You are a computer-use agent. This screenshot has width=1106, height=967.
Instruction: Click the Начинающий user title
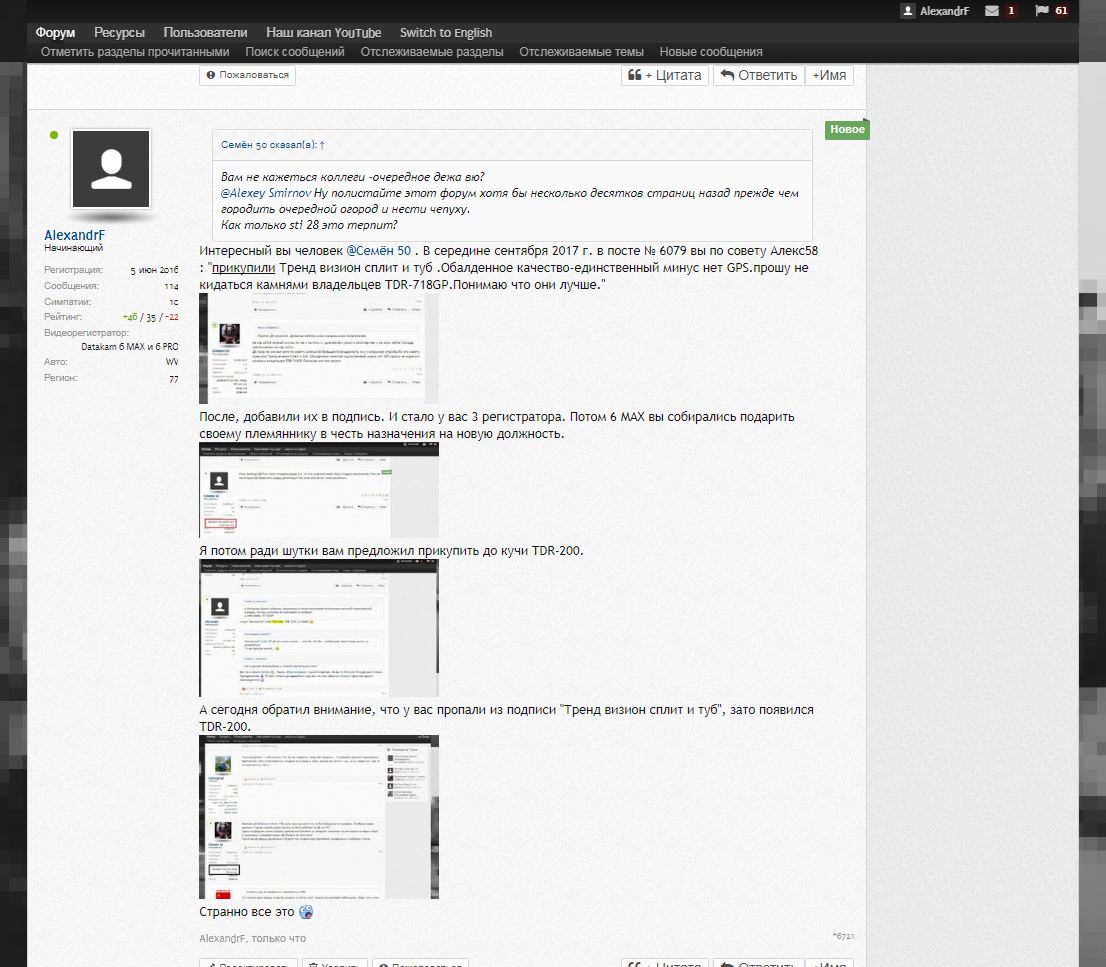tap(73, 248)
